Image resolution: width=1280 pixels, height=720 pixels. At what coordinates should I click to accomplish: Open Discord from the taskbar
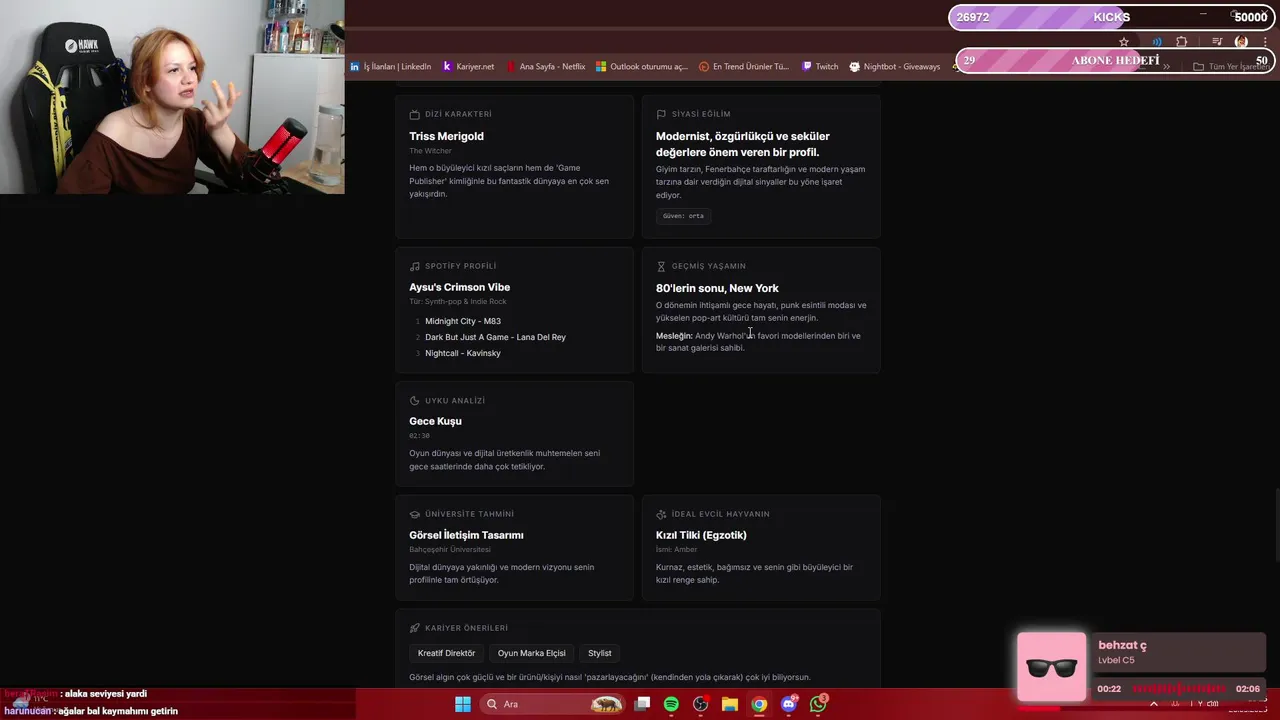[x=789, y=704]
